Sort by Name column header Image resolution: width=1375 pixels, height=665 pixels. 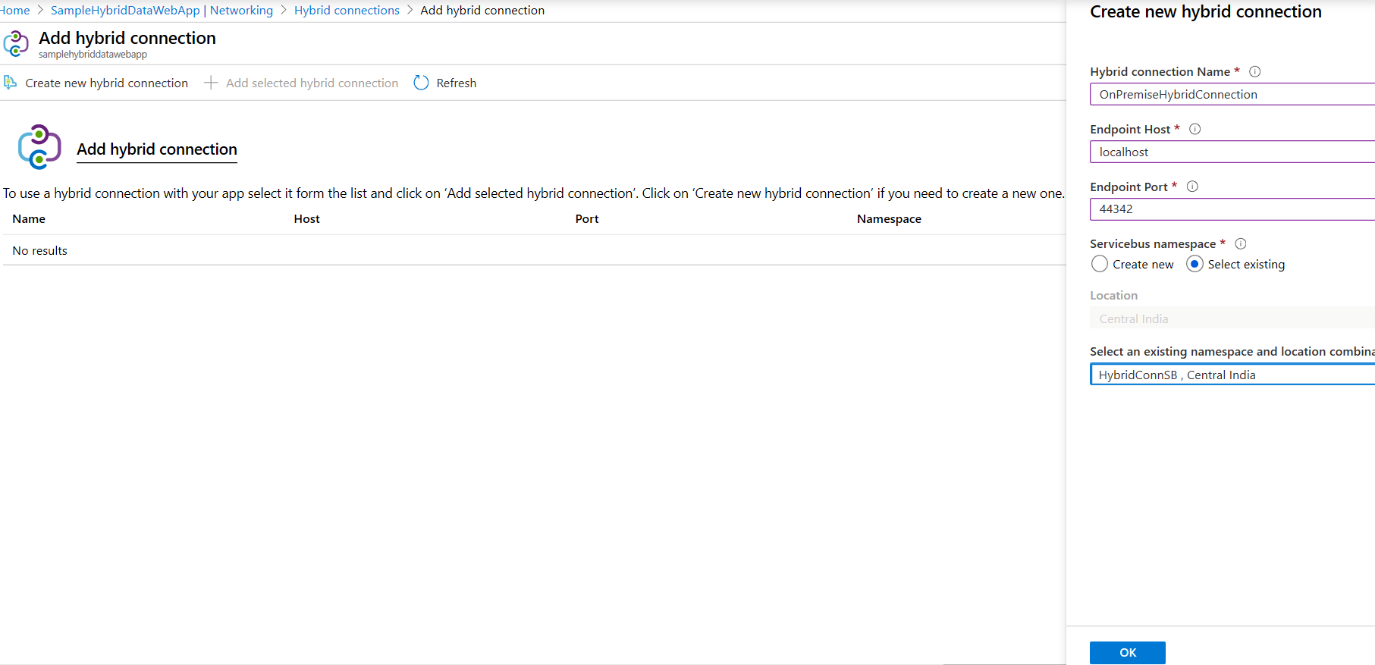click(x=29, y=219)
